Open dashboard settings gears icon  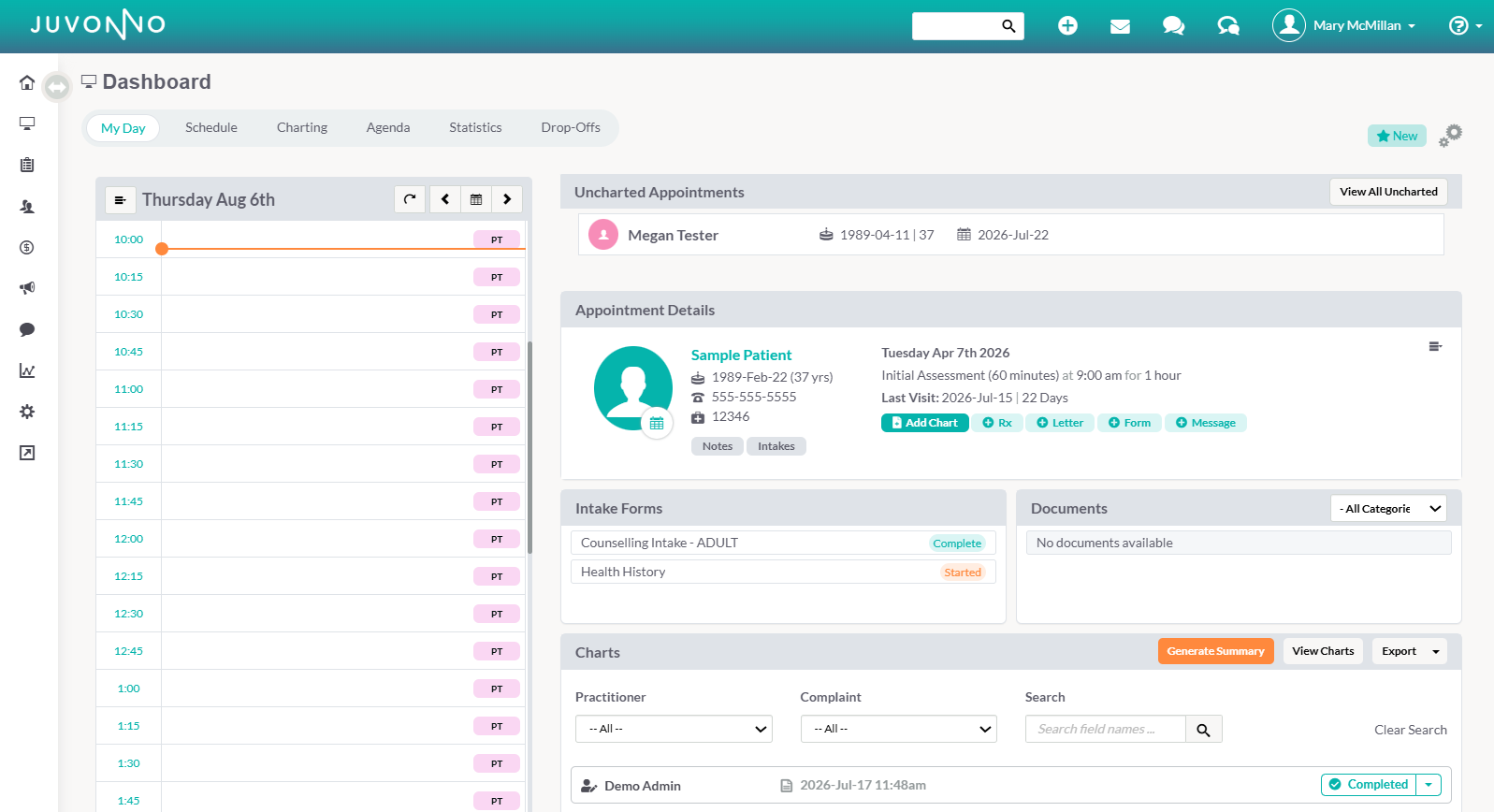pyautogui.click(x=1450, y=136)
